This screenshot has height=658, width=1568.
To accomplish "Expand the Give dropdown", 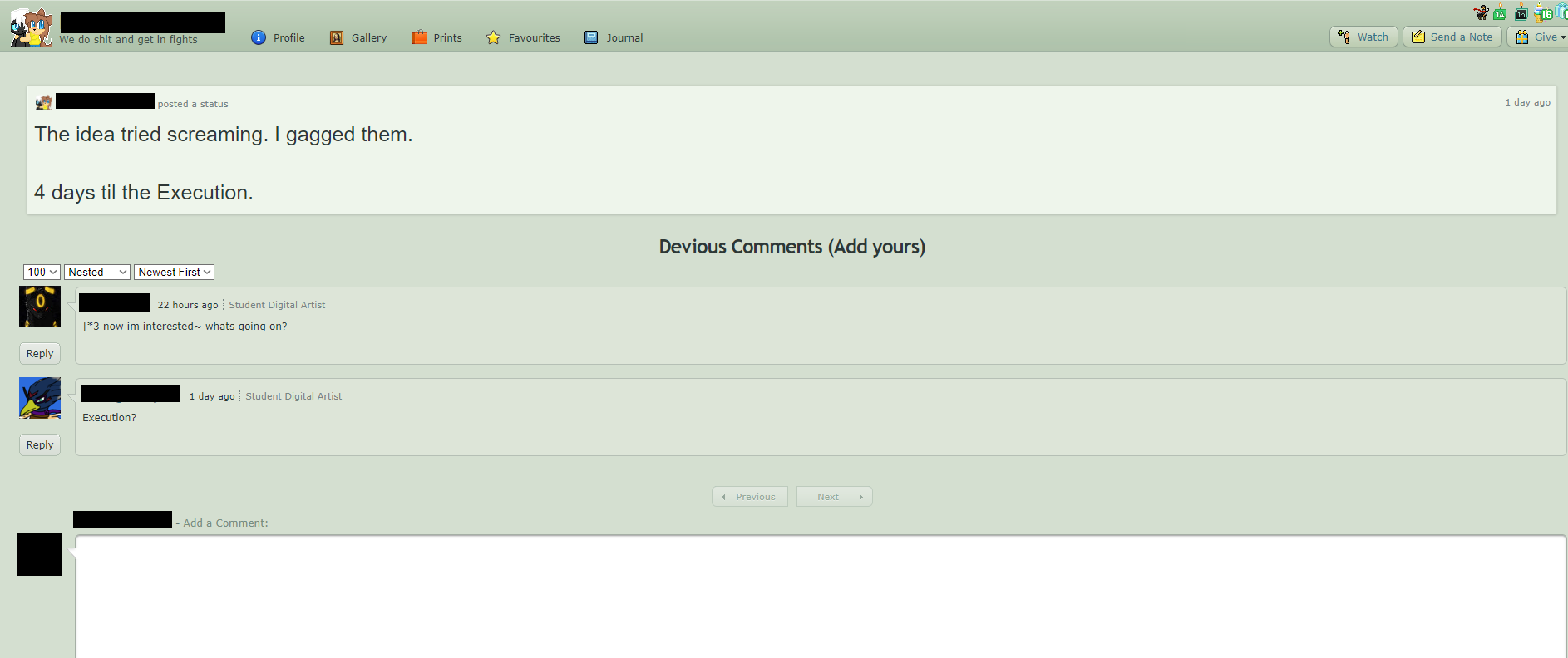I will [1539, 37].
